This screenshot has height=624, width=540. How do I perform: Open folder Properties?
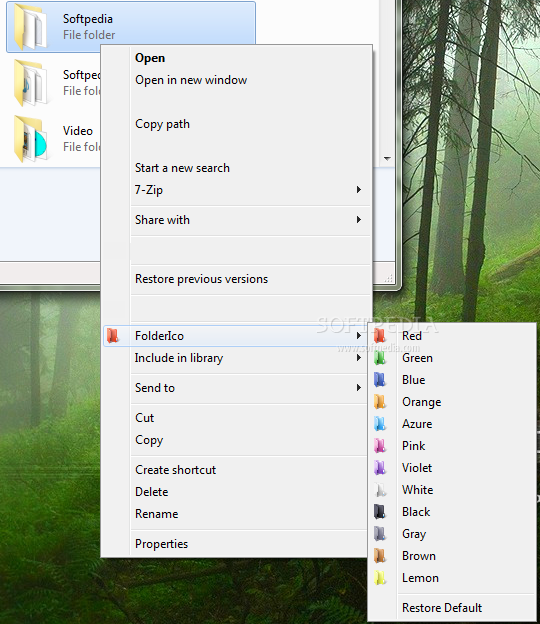point(161,544)
